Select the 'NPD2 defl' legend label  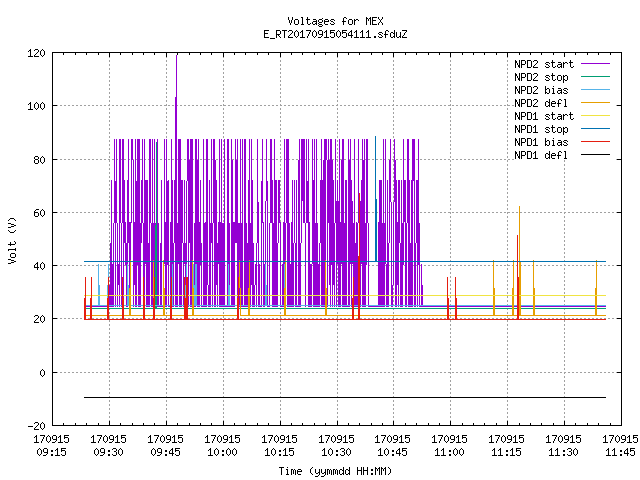pos(541,103)
